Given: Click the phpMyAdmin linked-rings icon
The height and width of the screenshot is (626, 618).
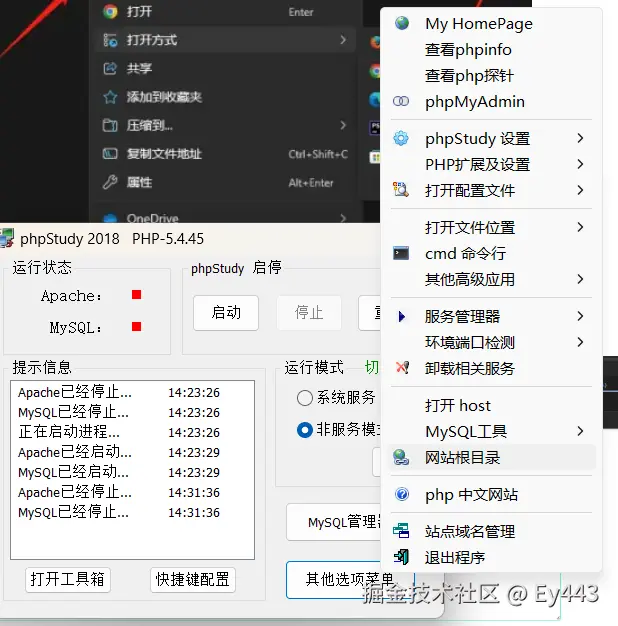Looking at the screenshot, I should (401, 101).
